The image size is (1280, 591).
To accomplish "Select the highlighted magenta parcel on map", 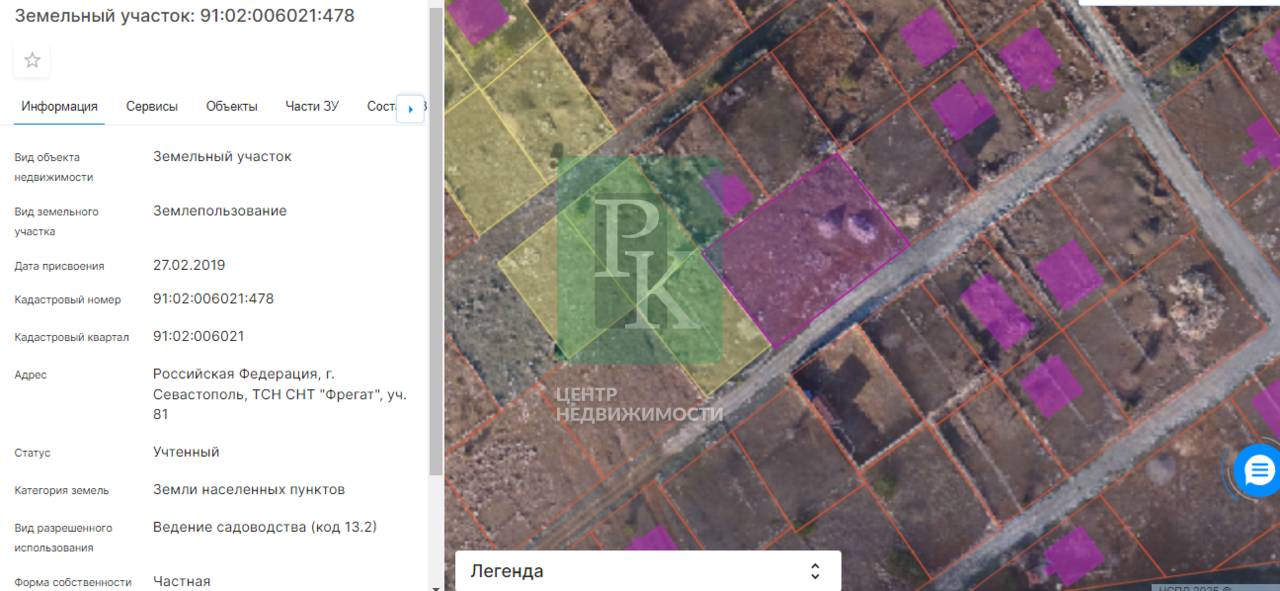I will (805, 250).
